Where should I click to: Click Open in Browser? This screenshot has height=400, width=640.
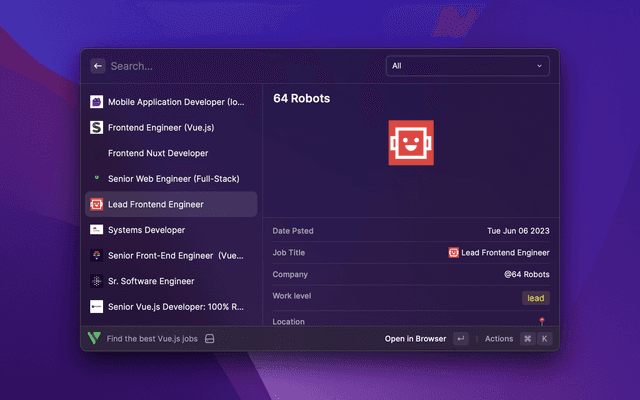pyautogui.click(x=415, y=339)
